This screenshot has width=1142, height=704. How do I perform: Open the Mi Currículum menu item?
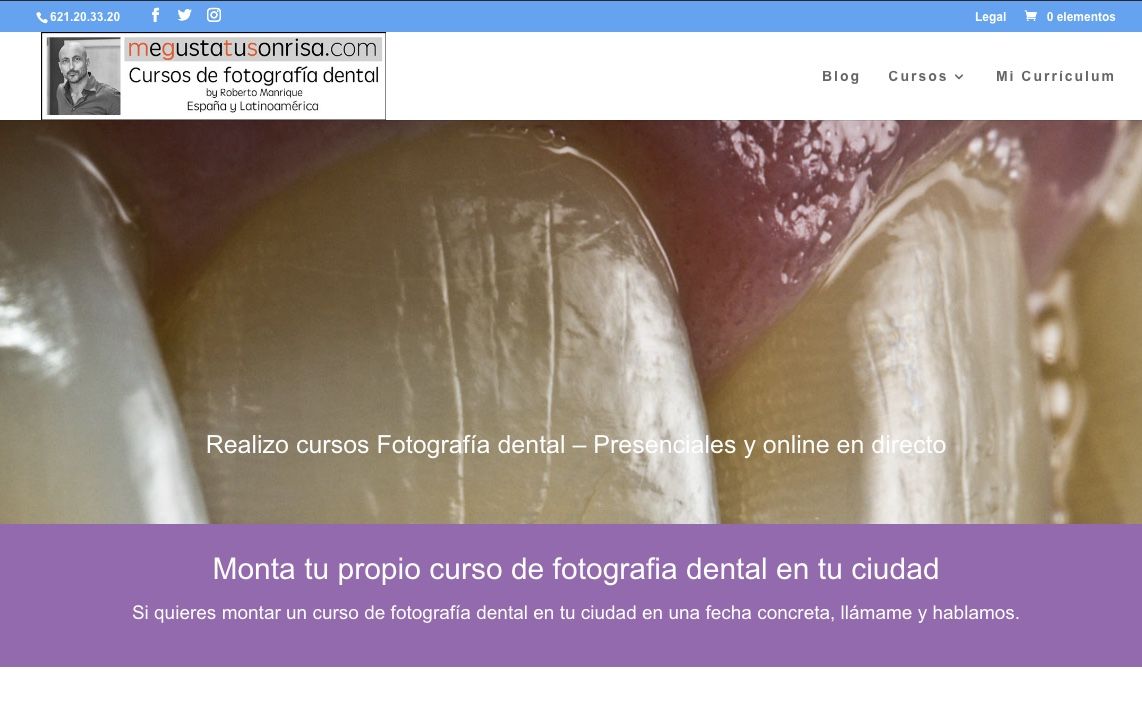click(x=1055, y=76)
